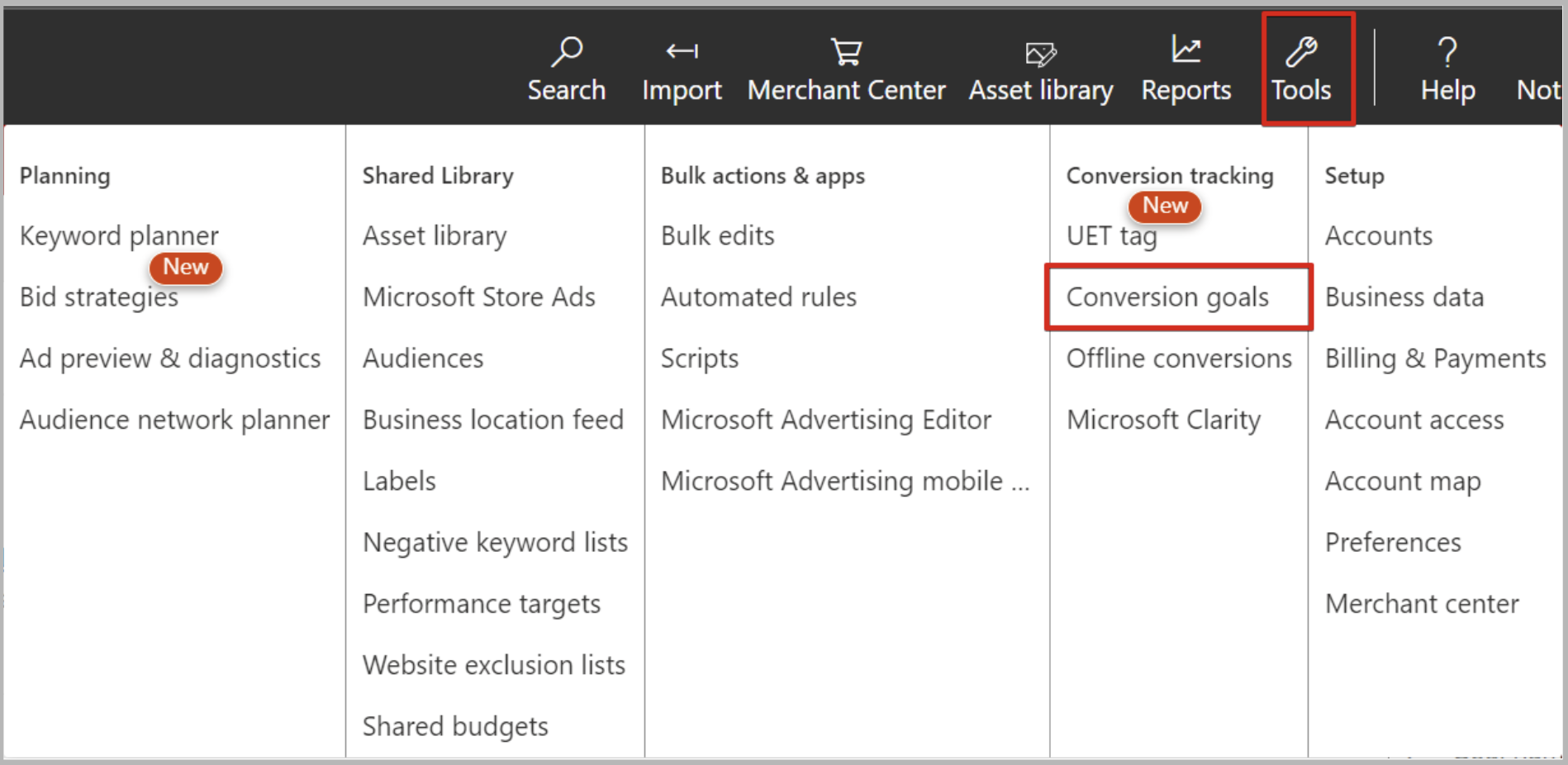Go to Microsoft Clarity

(1163, 420)
